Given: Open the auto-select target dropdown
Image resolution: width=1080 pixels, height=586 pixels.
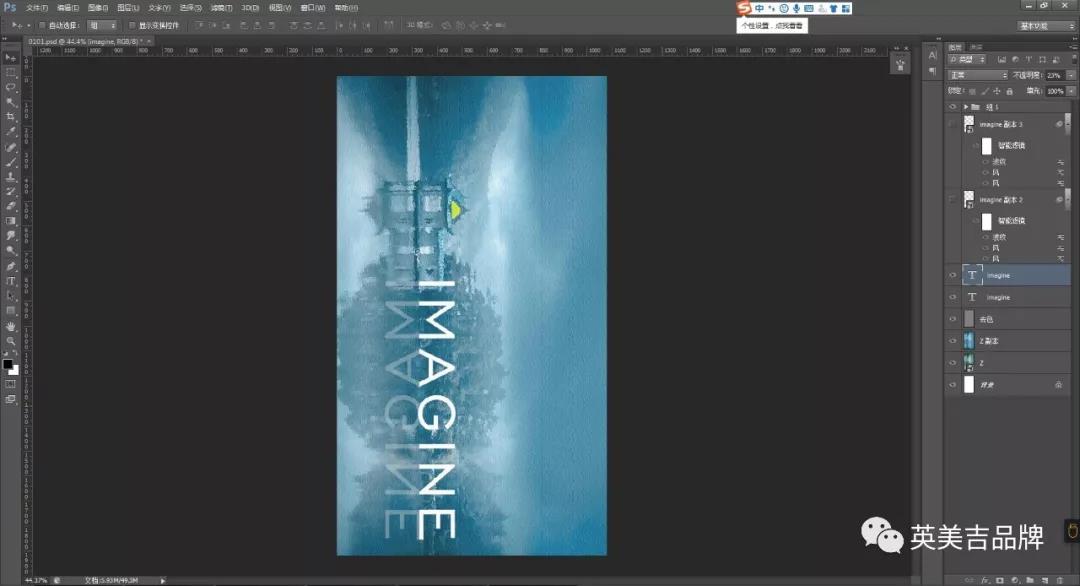Looking at the screenshot, I should tap(102, 25).
